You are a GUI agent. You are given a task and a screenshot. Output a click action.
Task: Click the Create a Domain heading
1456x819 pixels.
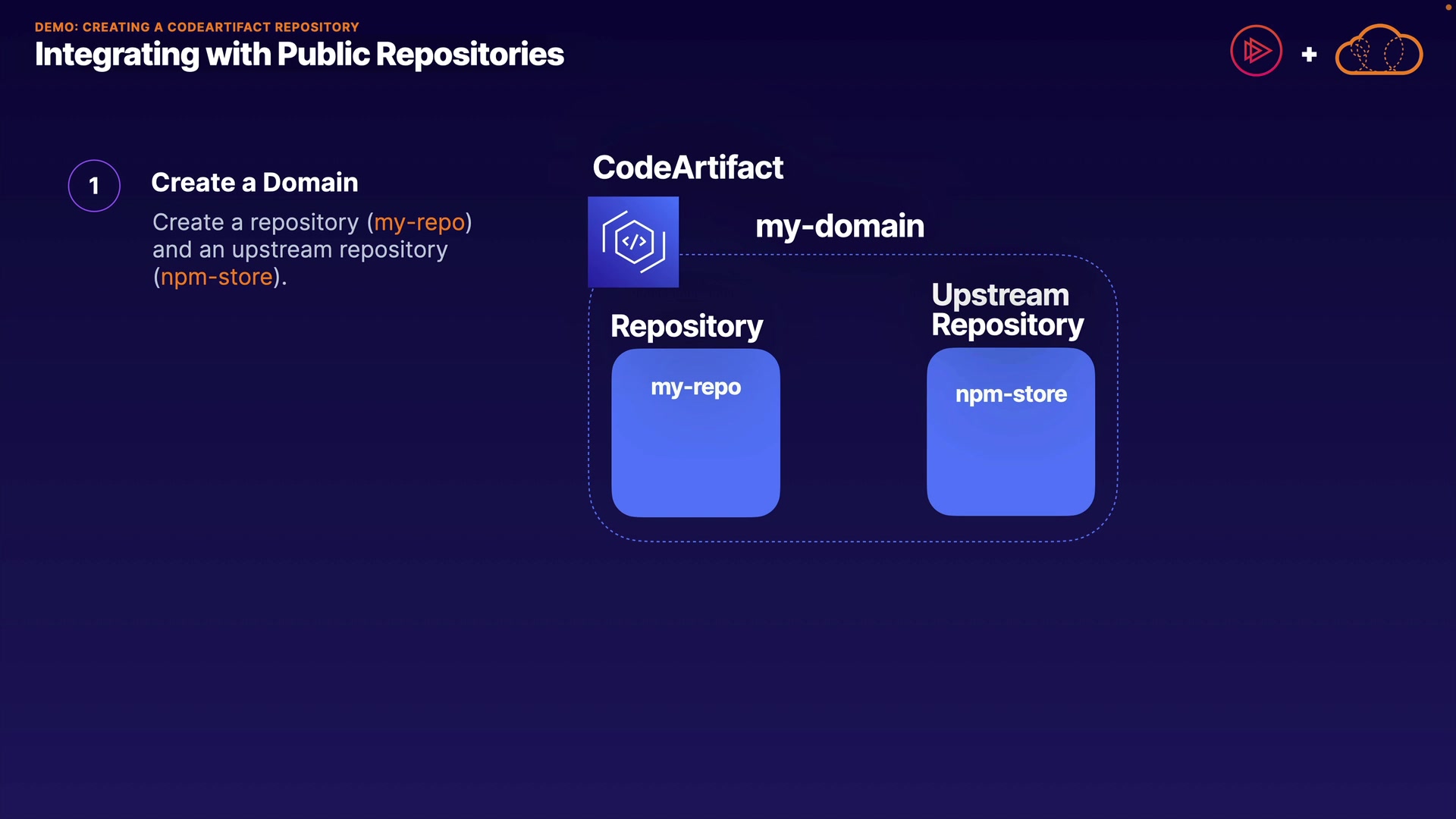coord(254,183)
